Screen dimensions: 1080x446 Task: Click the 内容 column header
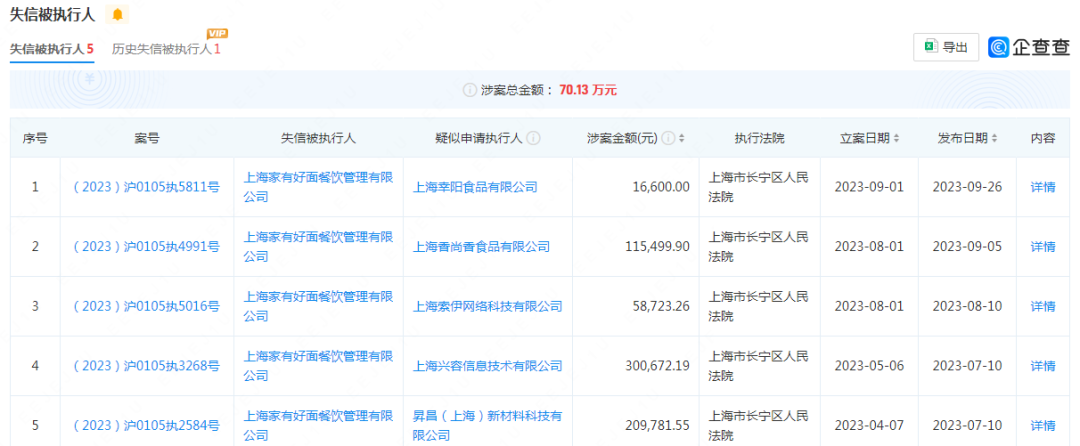[x=1043, y=138]
